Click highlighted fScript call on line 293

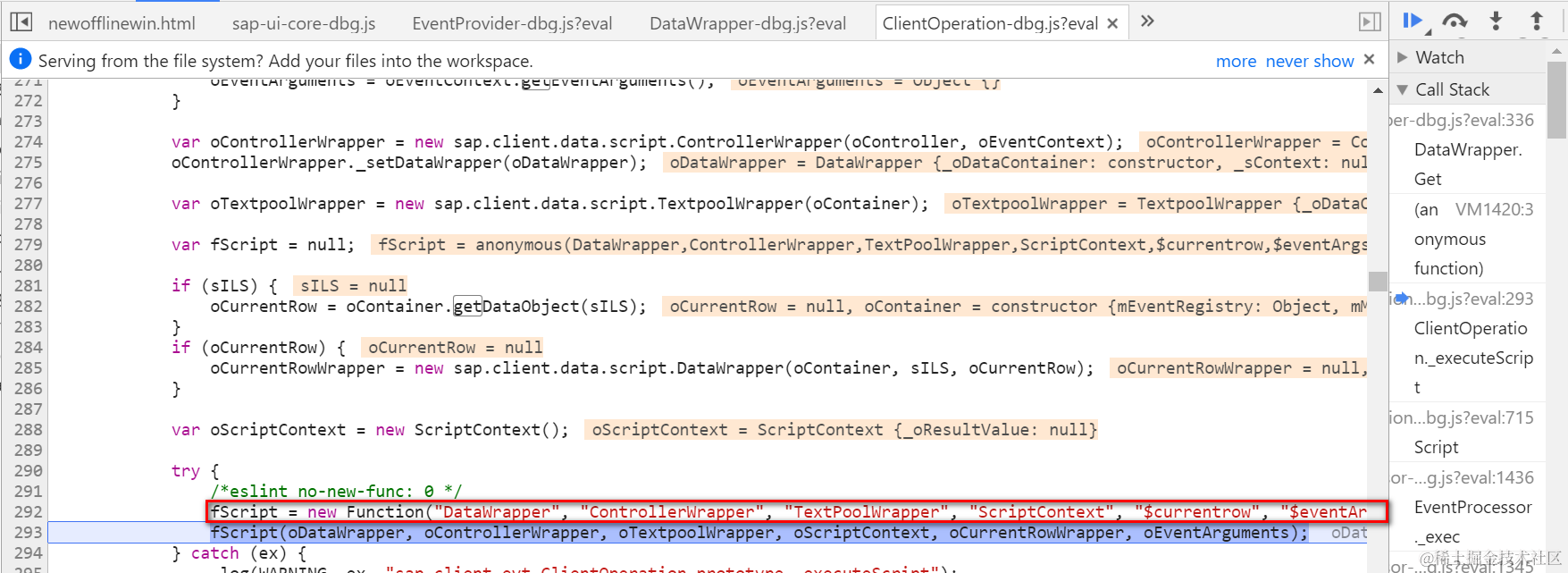point(759,532)
